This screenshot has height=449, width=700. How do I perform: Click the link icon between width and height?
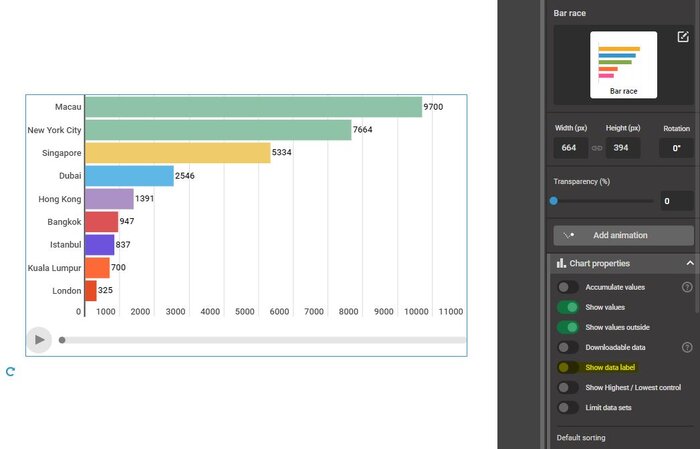[x=597, y=148]
